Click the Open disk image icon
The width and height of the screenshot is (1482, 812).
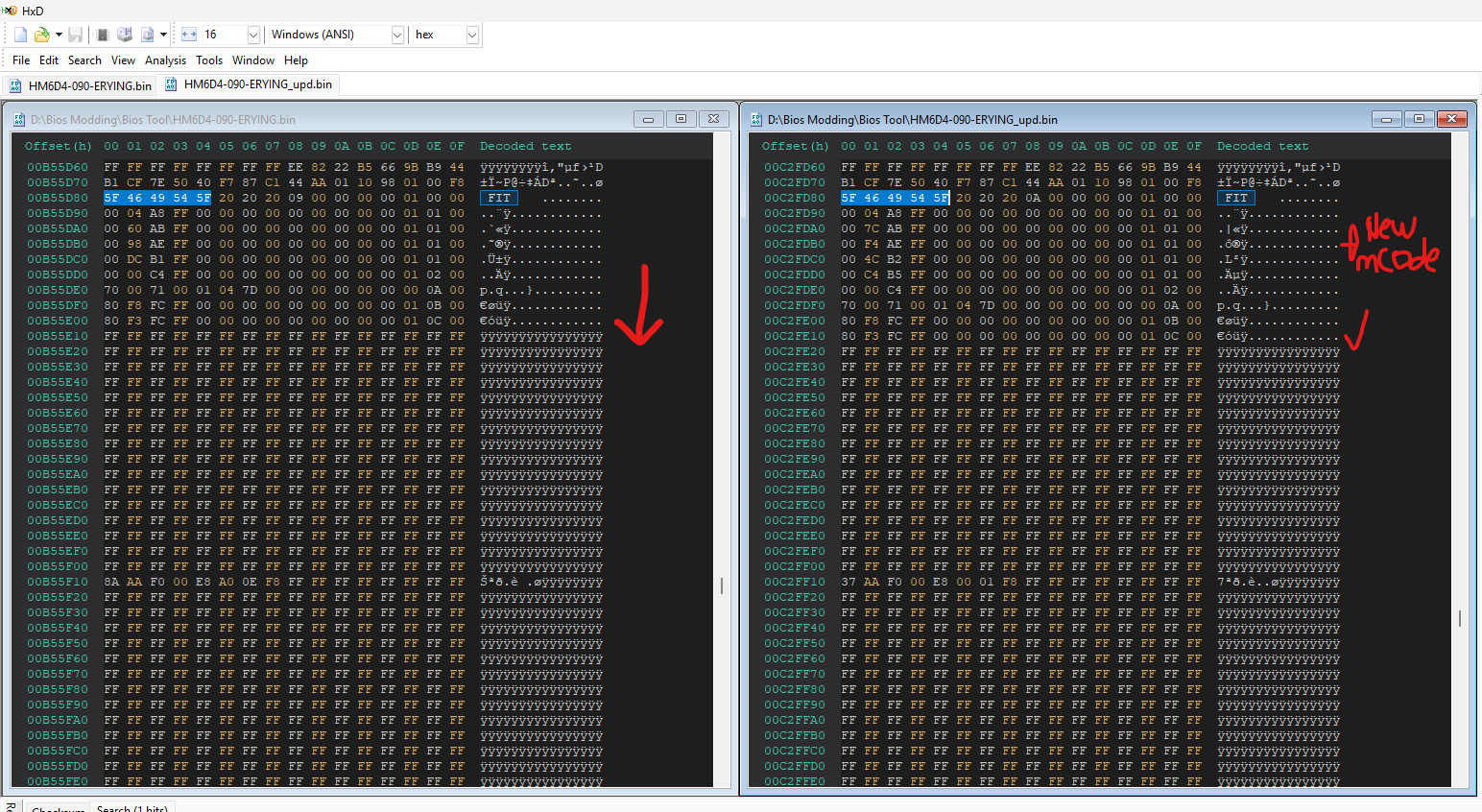click(147, 35)
